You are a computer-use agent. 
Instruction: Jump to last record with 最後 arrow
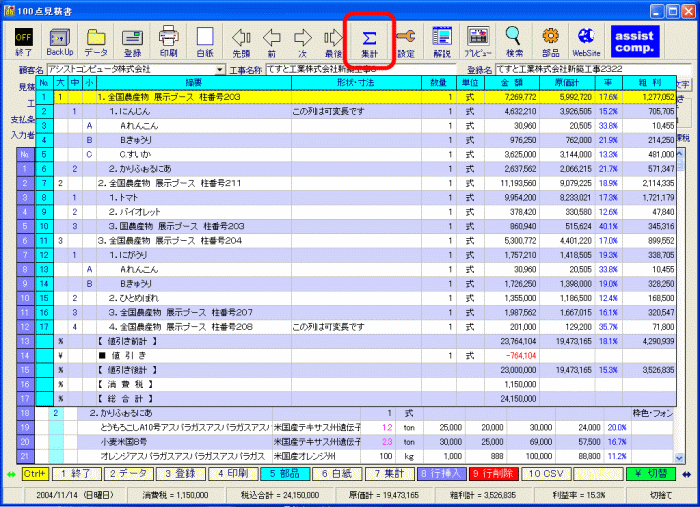(333, 42)
